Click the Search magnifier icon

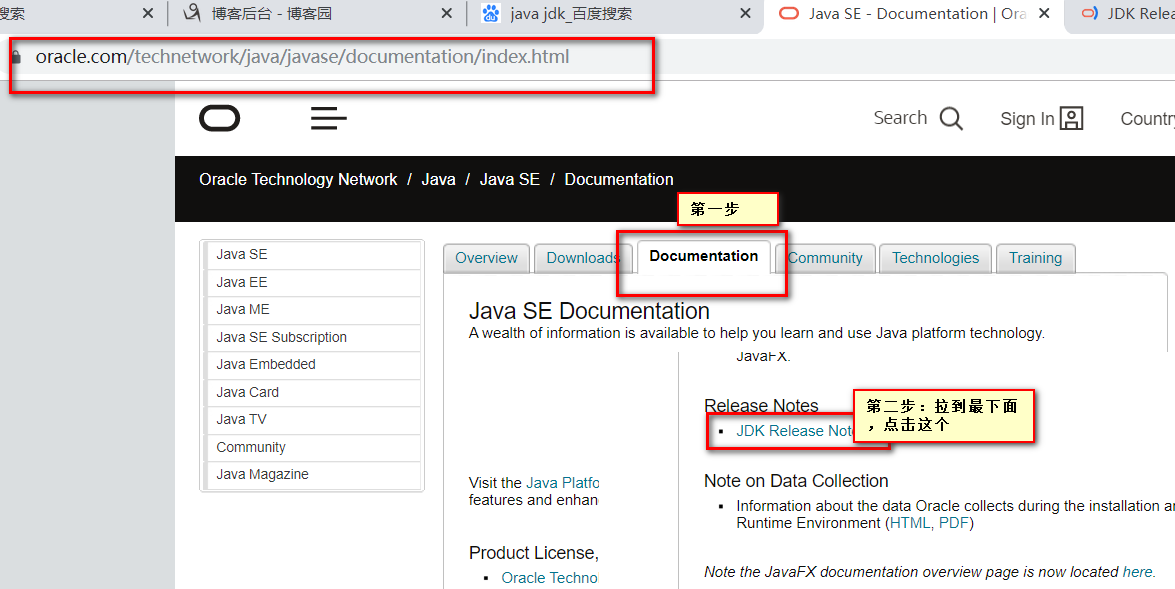pos(951,118)
